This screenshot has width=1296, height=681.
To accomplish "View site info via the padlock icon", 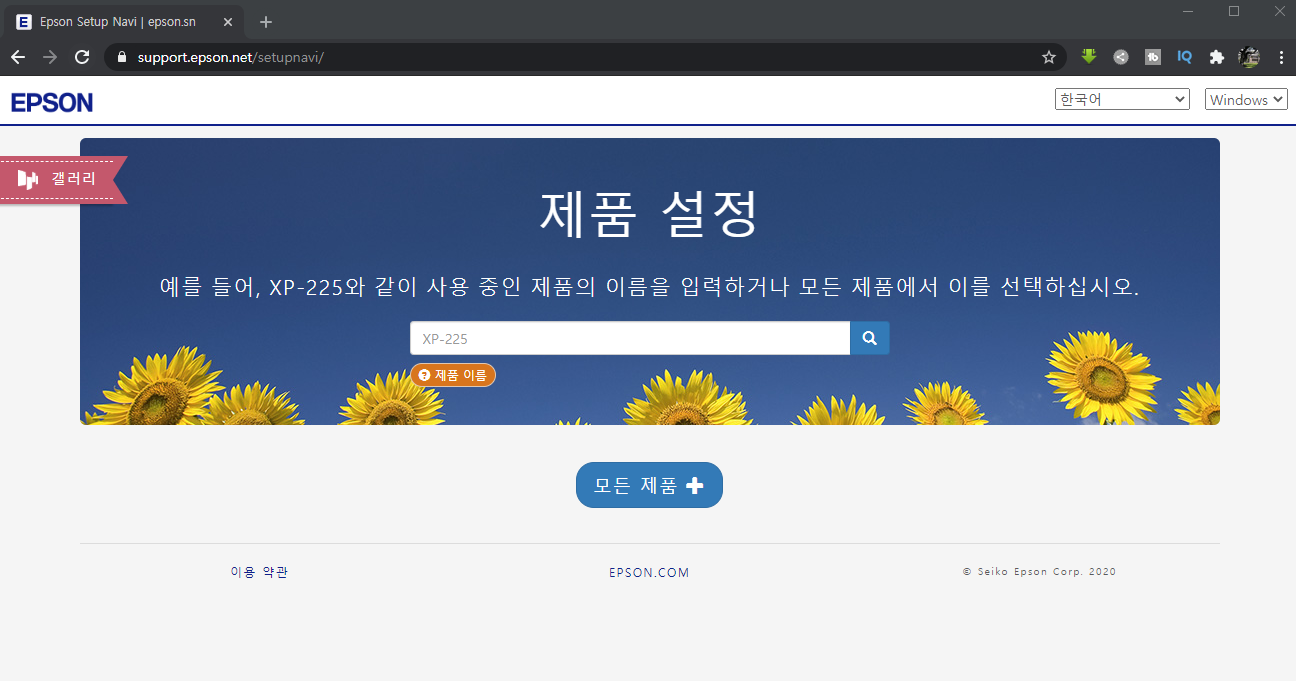I will click(x=123, y=57).
